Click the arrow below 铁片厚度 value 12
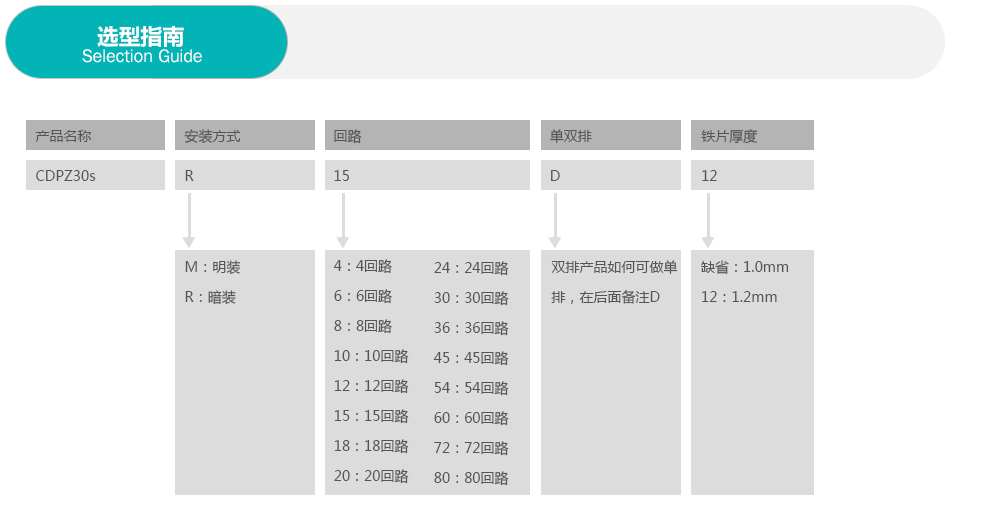Image resolution: width=990 pixels, height=532 pixels. click(x=708, y=220)
